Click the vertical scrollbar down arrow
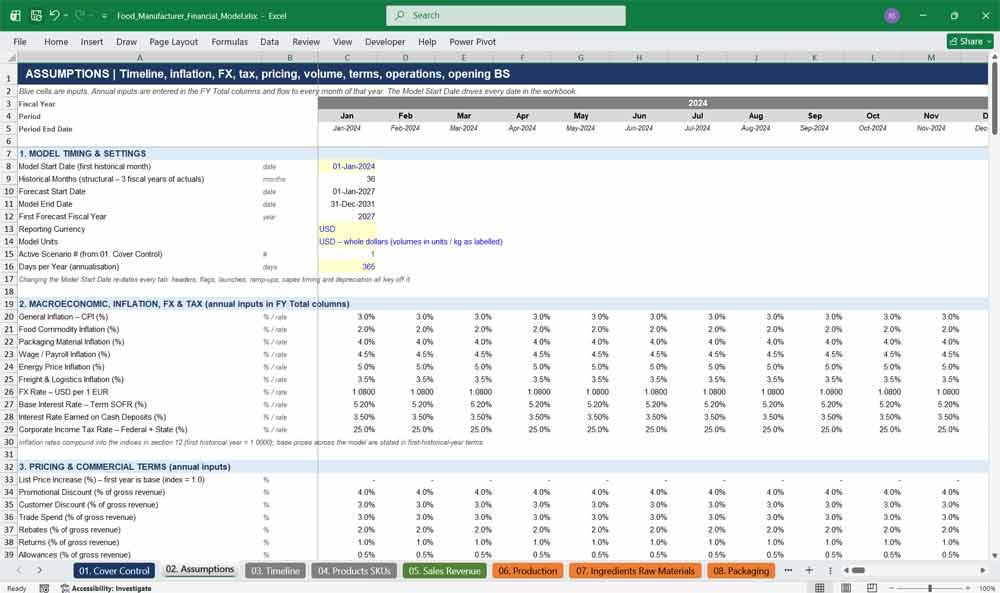Viewport: 1000px width, 593px height. [x=994, y=556]
